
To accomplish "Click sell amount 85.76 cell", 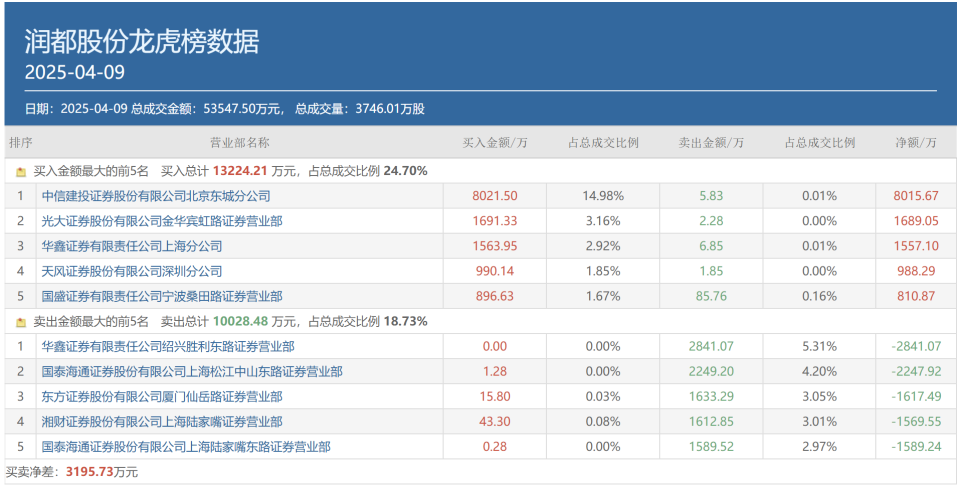I will pyautogui.click(x=711, y=296).
